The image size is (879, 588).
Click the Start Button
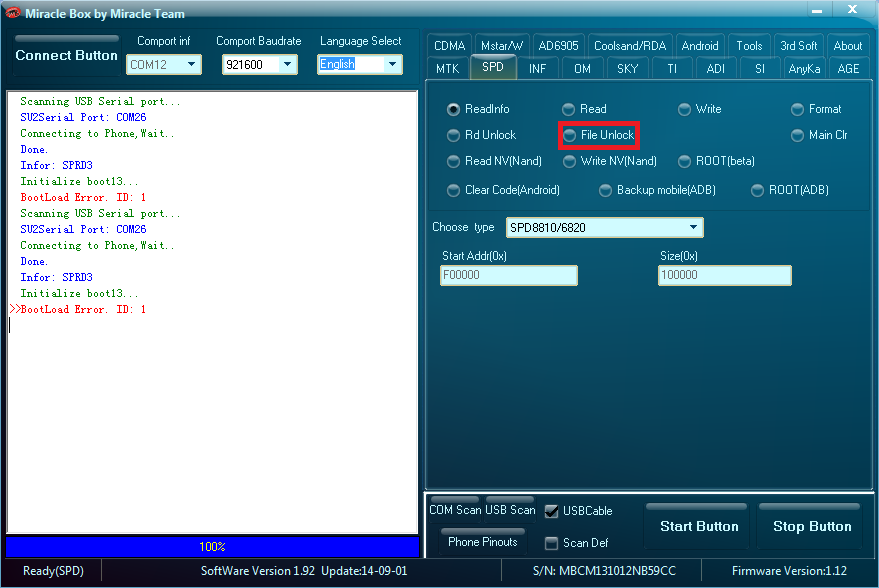click(698, 526)
